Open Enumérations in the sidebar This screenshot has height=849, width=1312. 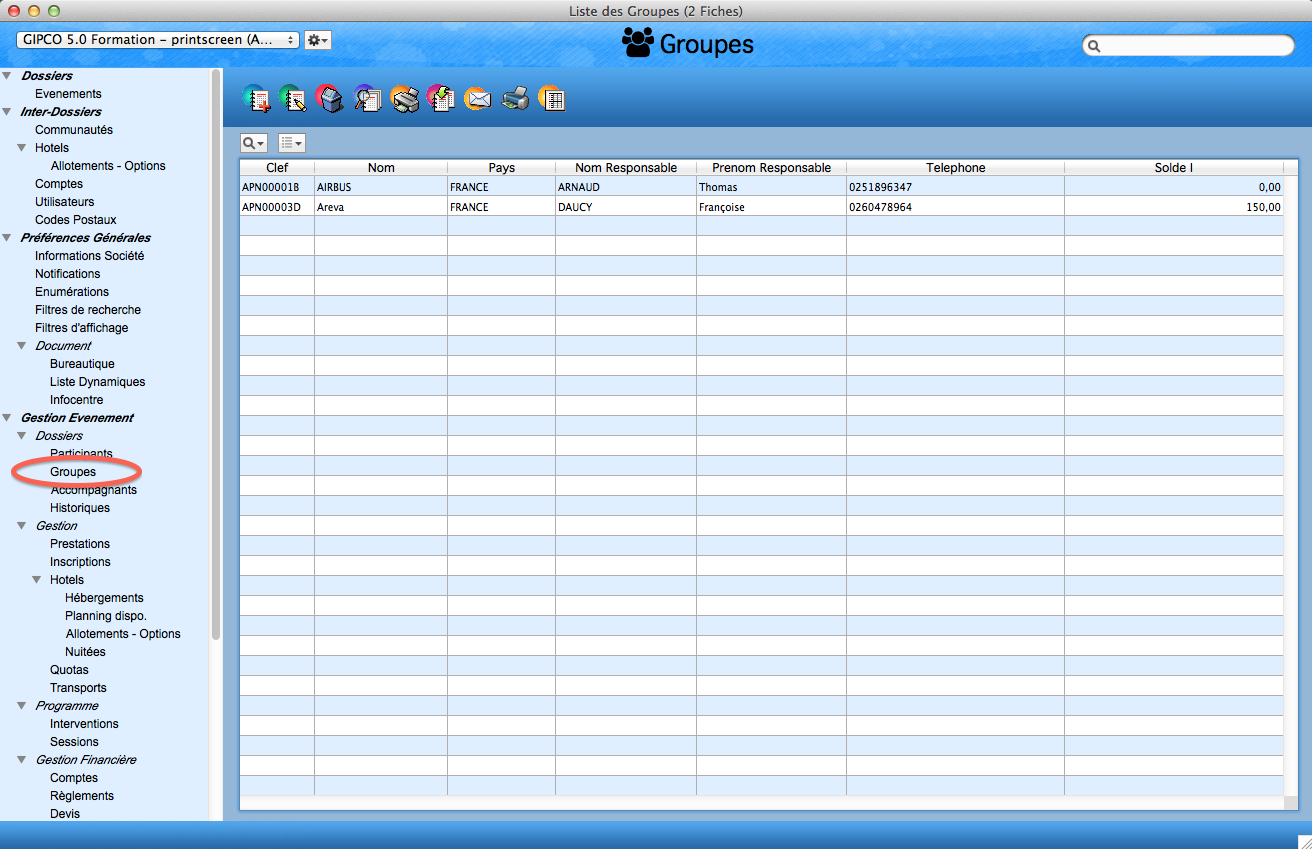click(72, 292)
